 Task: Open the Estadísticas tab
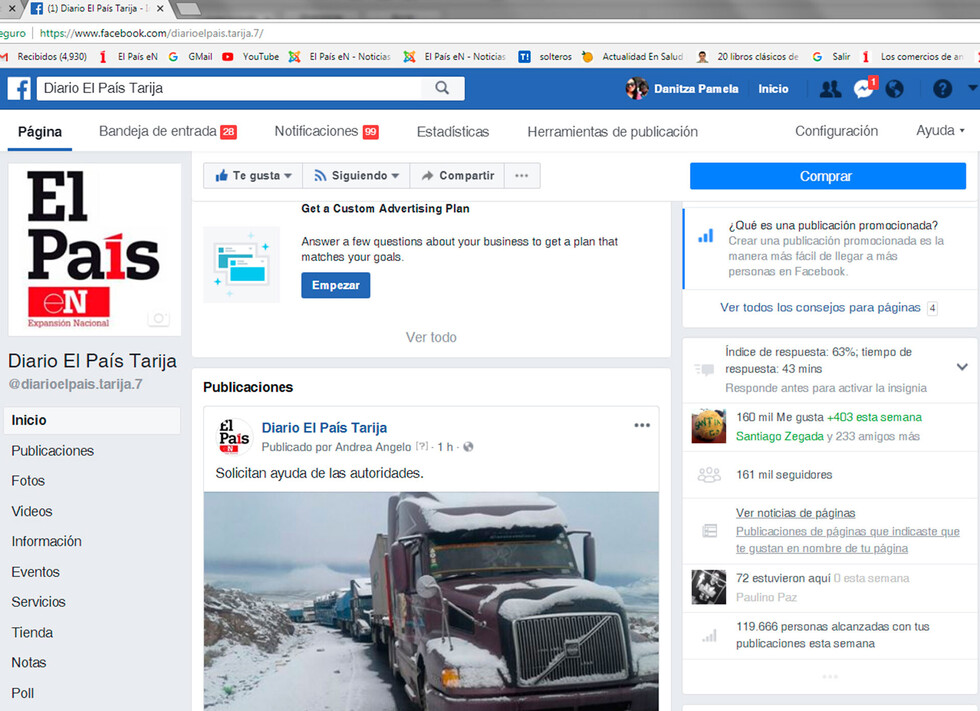453,132
